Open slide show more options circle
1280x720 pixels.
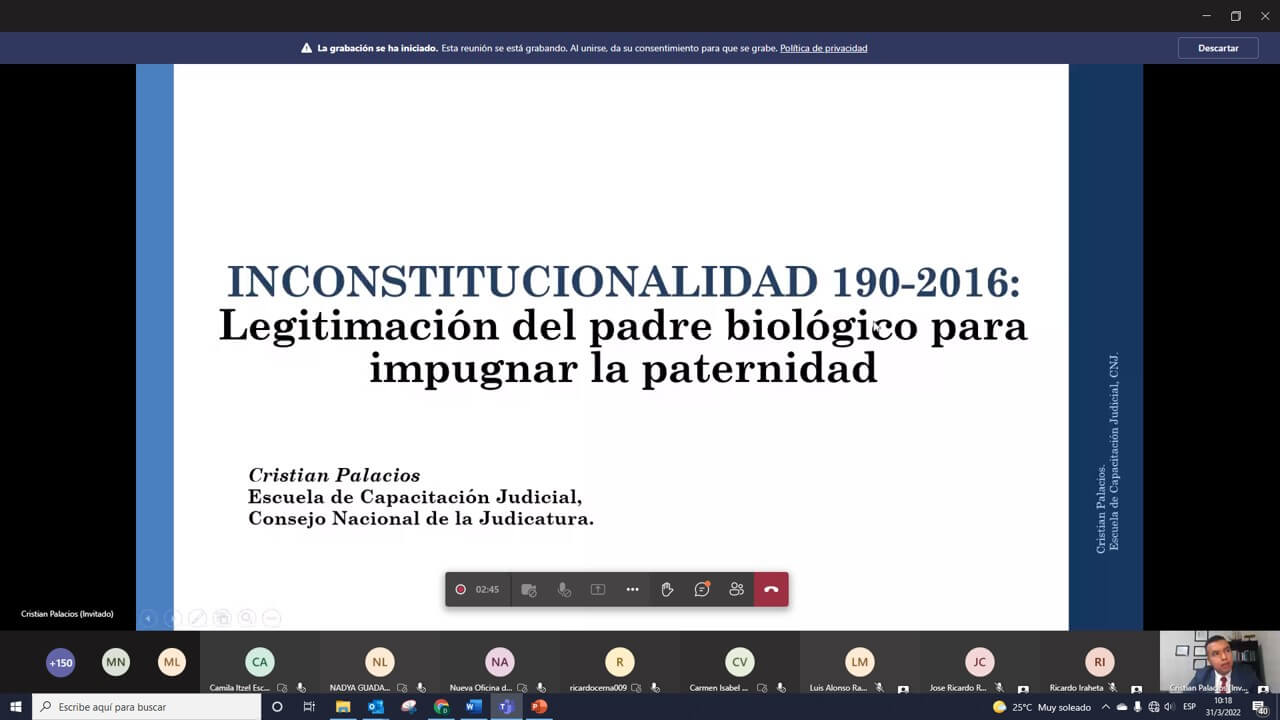pyautogui.click(x=271, y=618)
